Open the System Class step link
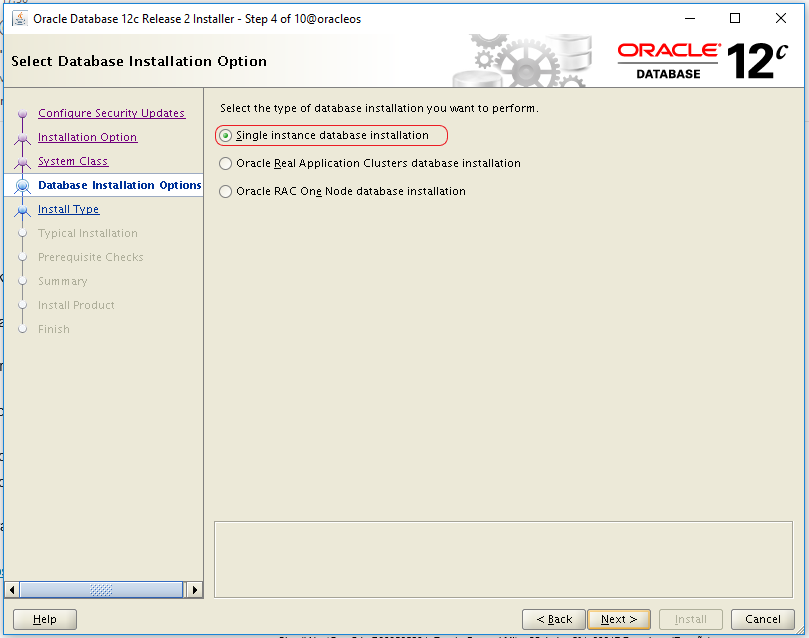809x638 pixels. pos(73,161)
